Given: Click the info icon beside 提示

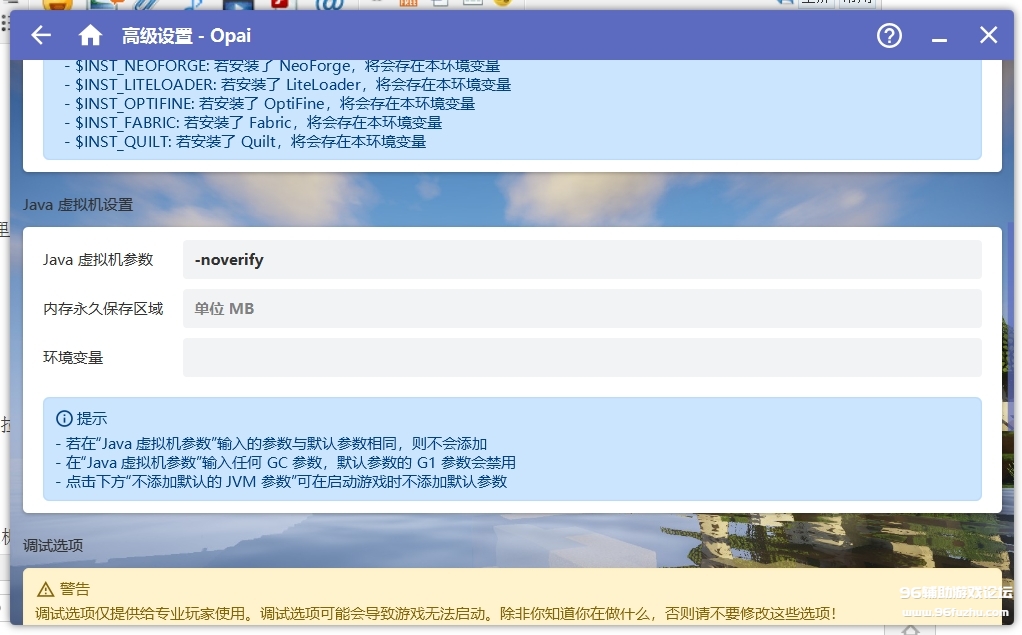Looking at the screenshot, I should (64, 419).
